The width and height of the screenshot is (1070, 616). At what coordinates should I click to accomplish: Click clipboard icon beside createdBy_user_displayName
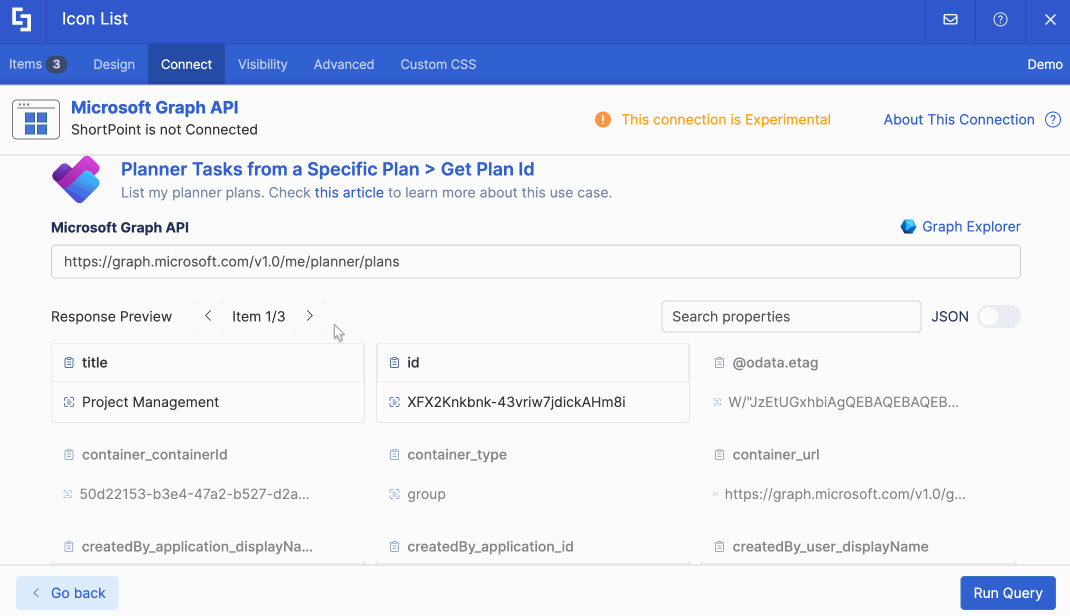(719, 546)
